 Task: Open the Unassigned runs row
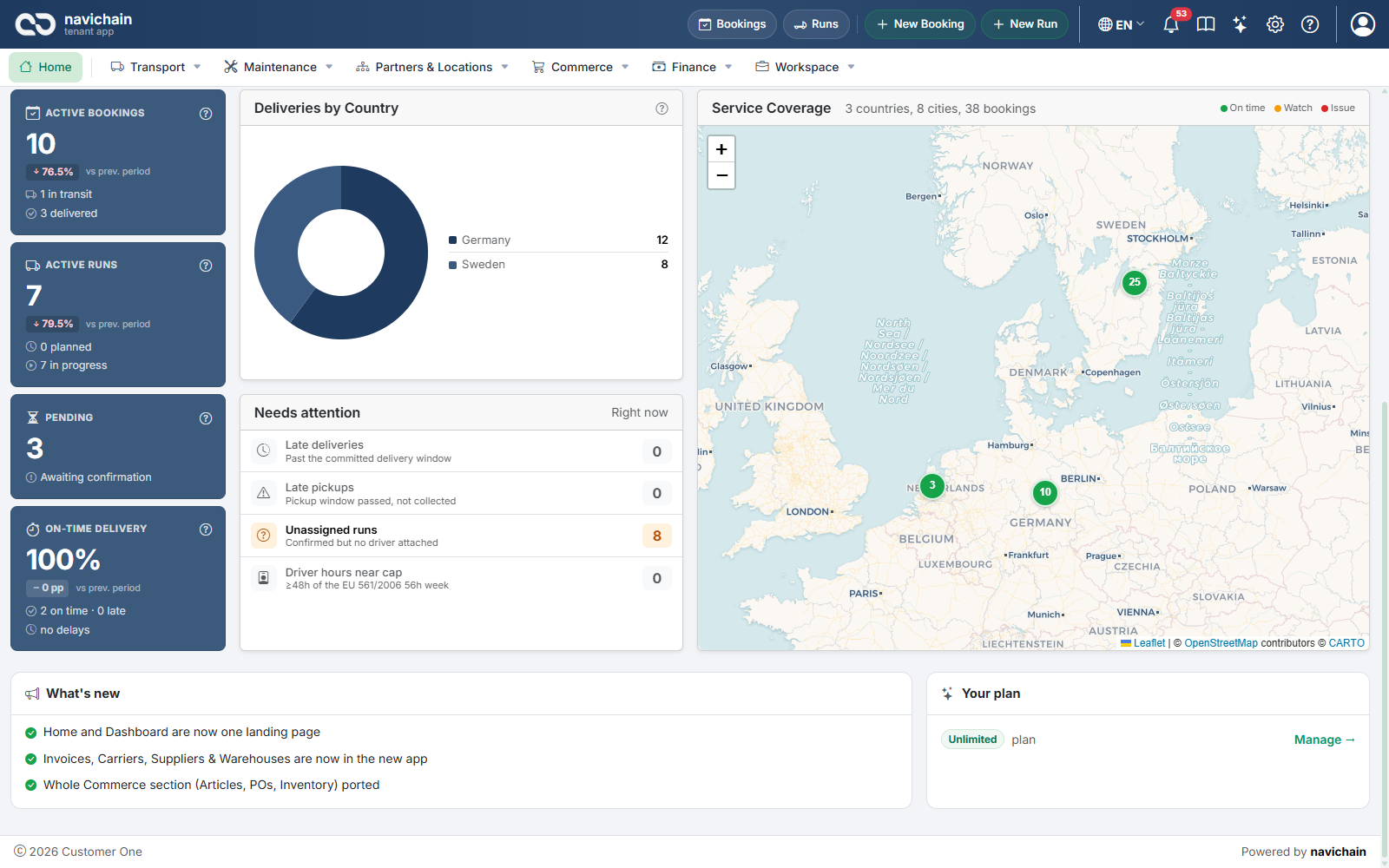pyautogui.click(x=461, y=536)
